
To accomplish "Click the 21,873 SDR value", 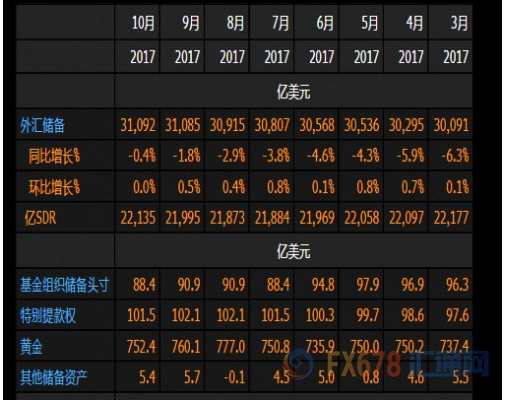I will click(227, 218).
